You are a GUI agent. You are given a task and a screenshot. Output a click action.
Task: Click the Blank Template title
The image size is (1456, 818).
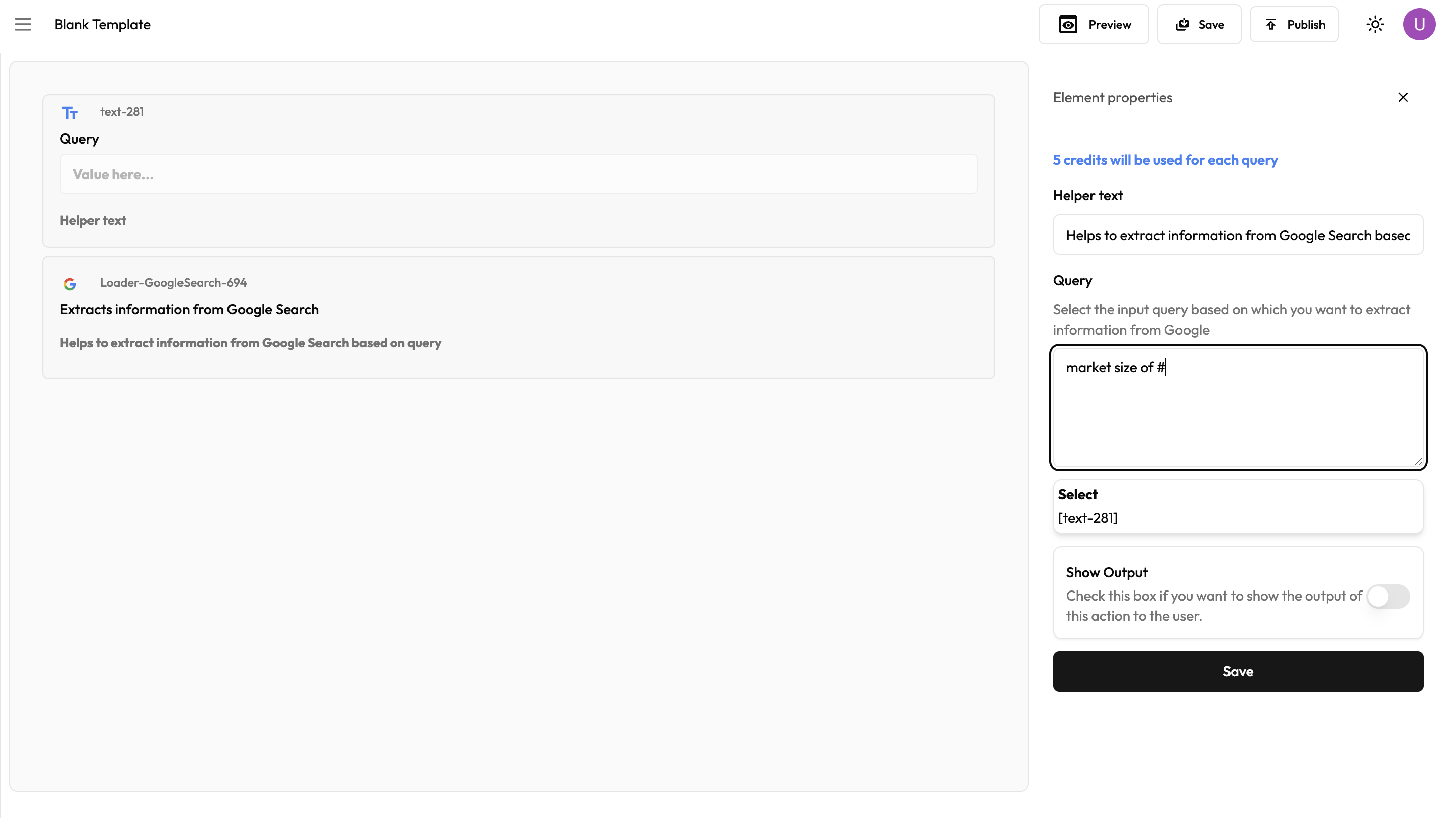pos(102,24)
